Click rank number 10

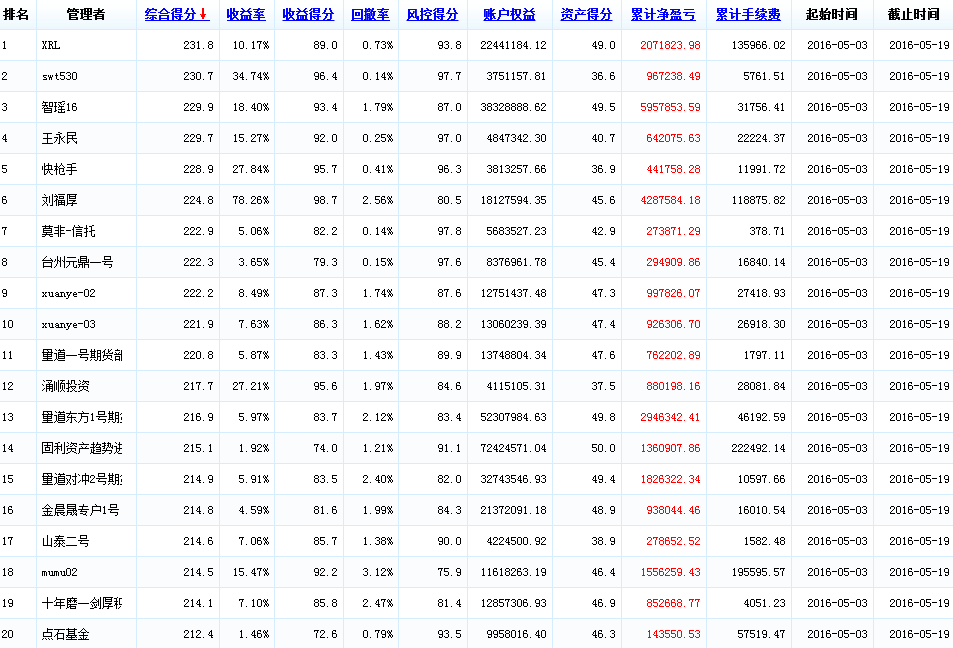[x=7, y=325]
